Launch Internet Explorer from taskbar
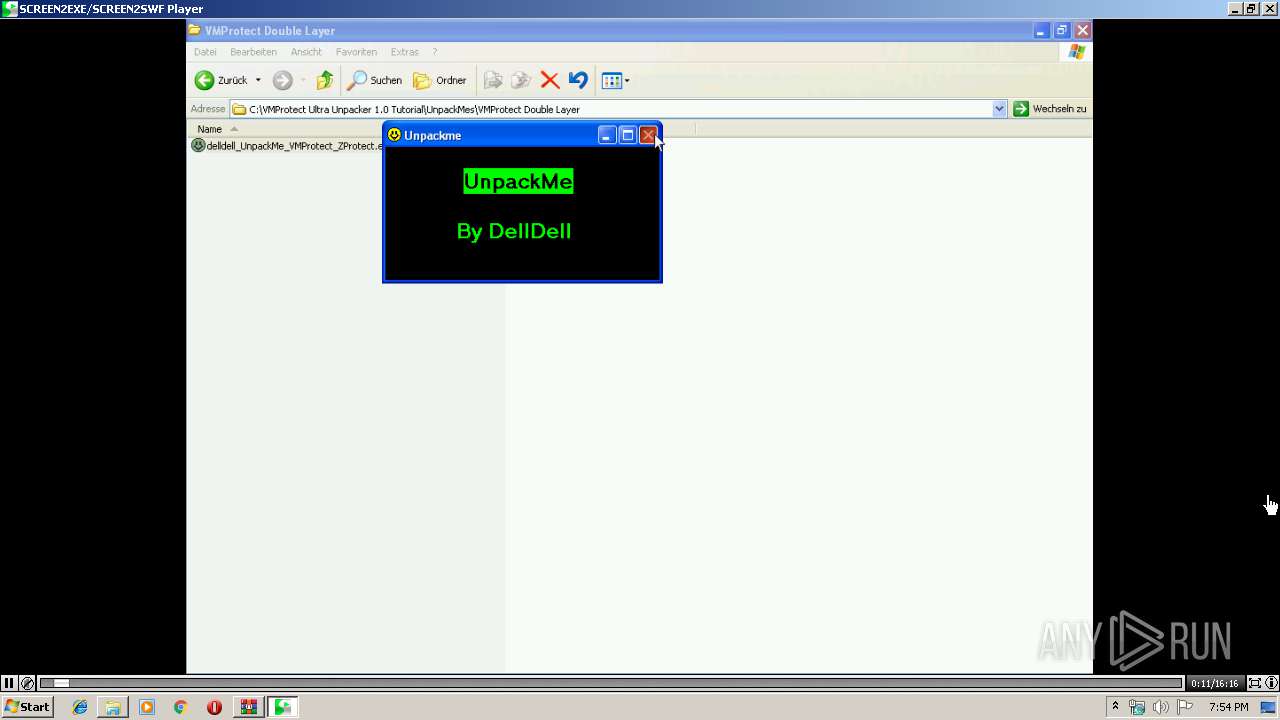The height and width of the screenshot is (720, 1280). click(x=80, y=707)
